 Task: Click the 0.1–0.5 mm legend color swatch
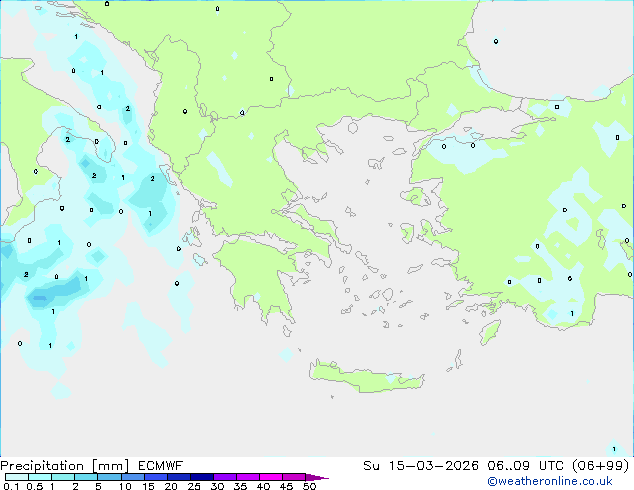[x=17, y=477]
